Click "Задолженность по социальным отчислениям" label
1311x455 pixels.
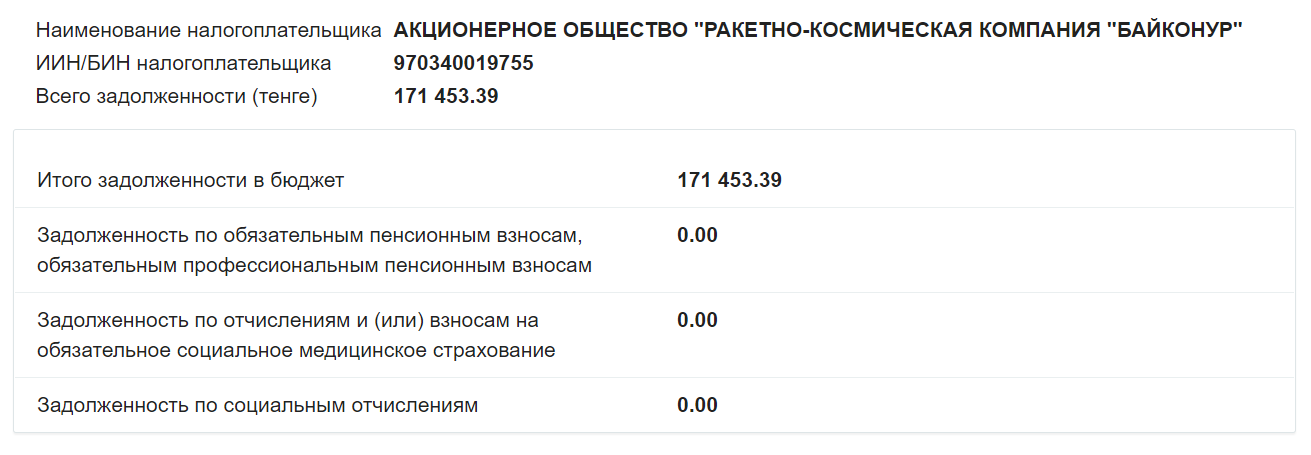tap(258, 406)
